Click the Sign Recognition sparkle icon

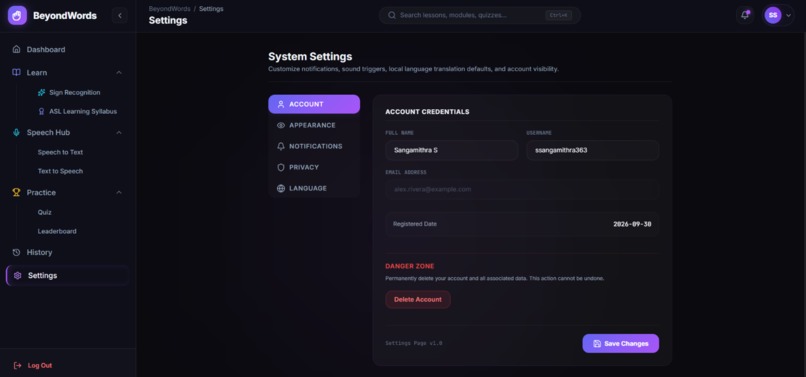point(42,93)
